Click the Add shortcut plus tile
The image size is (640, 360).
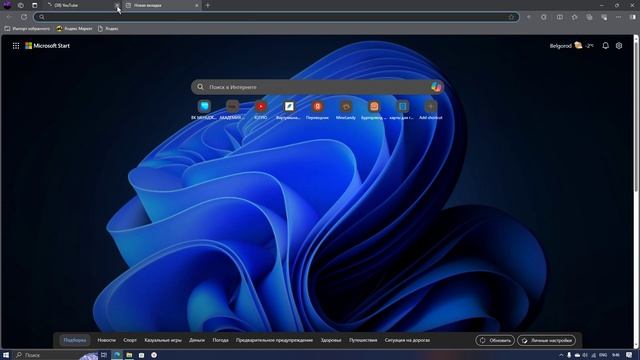pos(431,109)
